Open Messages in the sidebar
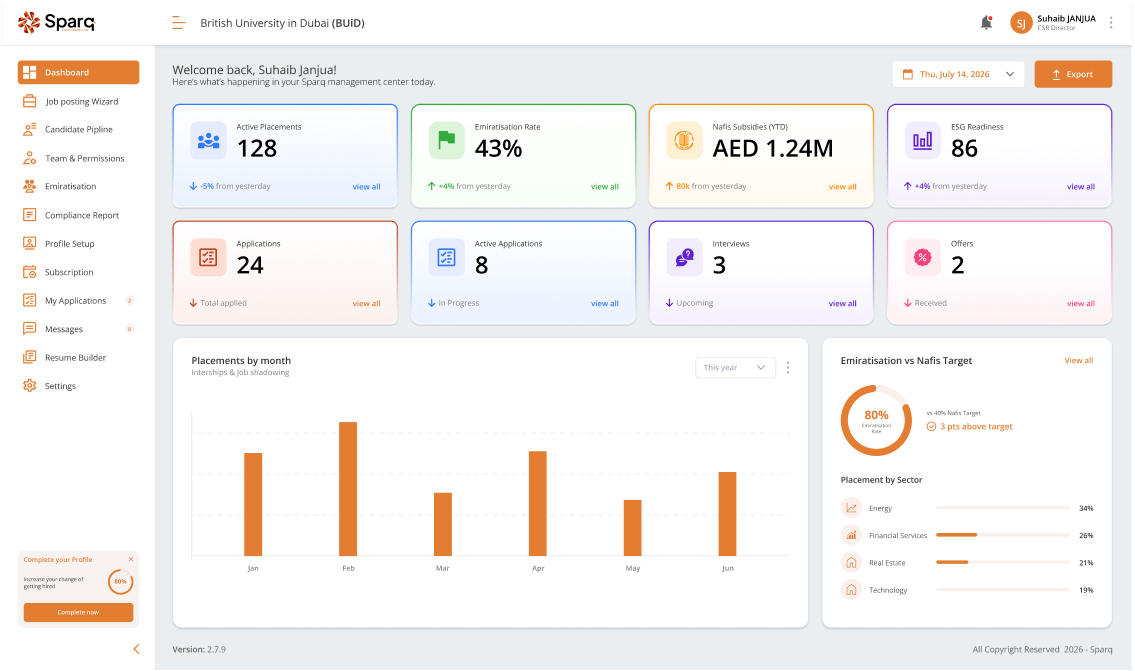 (78, 329)
